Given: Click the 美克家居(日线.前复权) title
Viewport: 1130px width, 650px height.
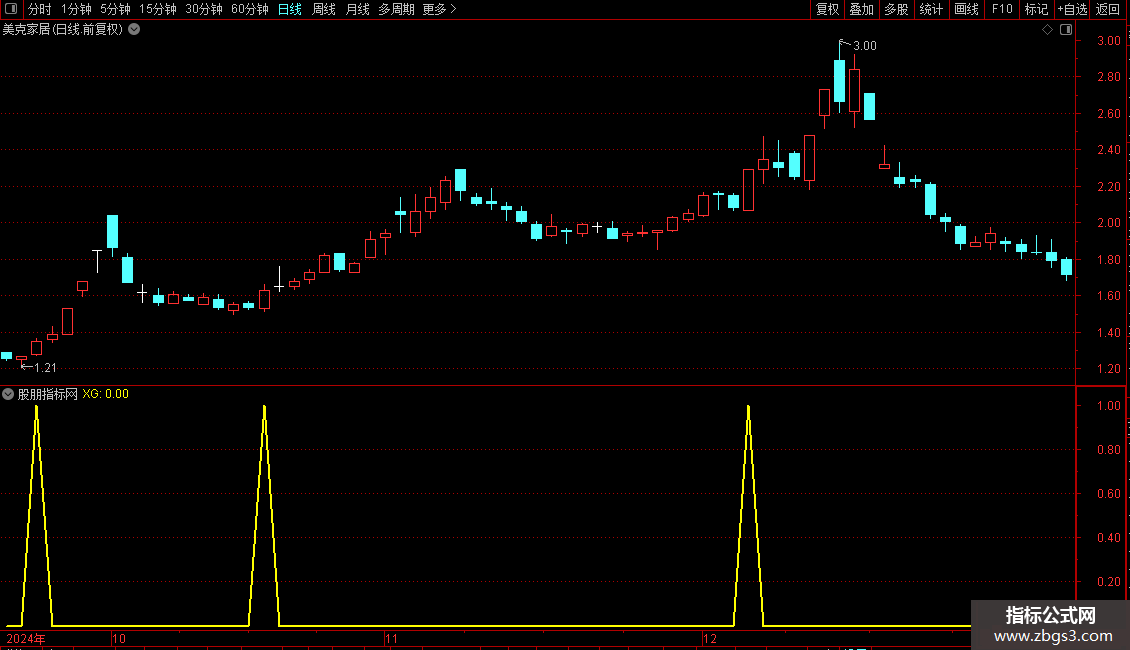Looking at the screenshot, I should [x=63, y=30].
